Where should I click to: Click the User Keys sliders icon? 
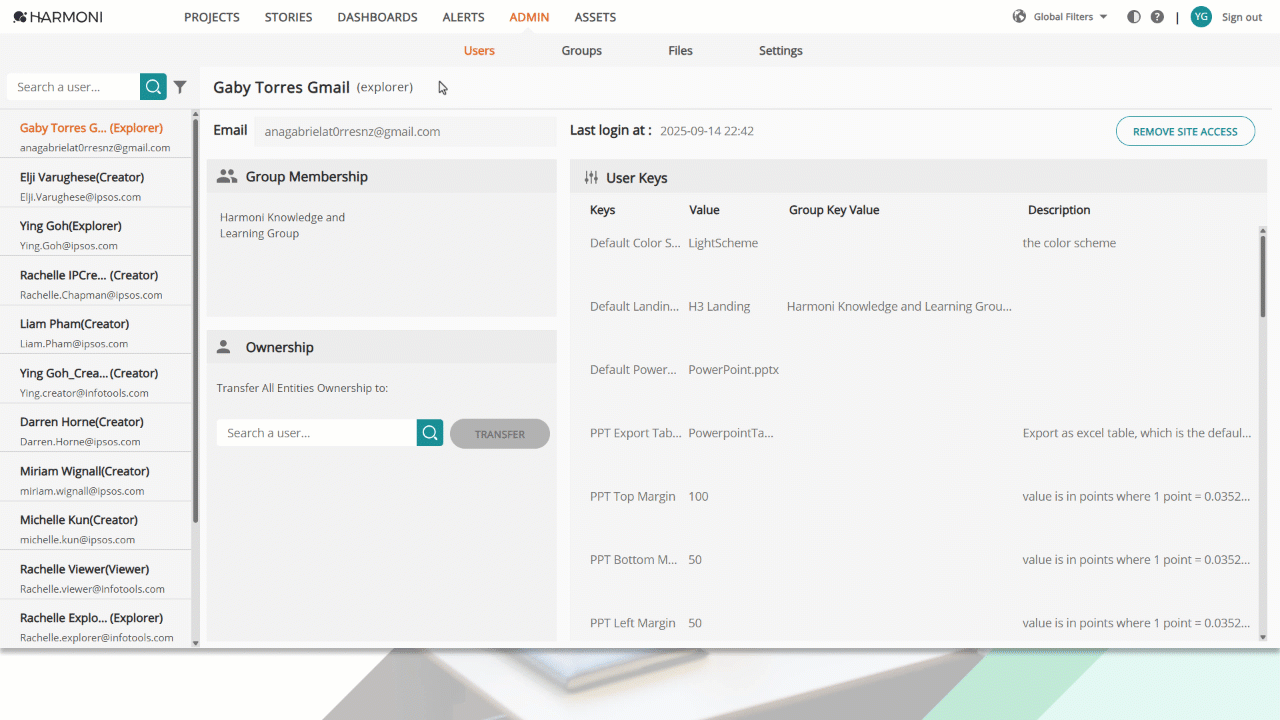click(x=591, y=177)
